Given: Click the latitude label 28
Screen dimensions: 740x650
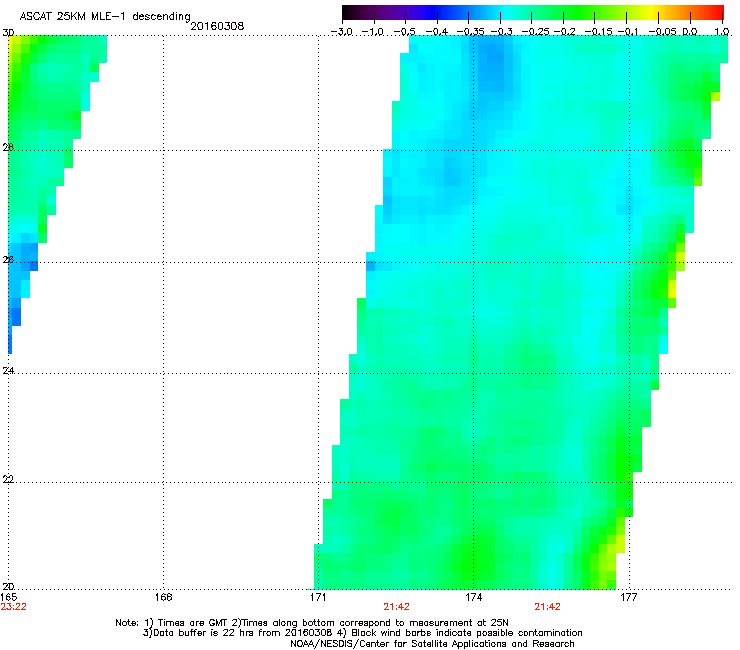Looking at the screenshot, I should coord(8,148).
